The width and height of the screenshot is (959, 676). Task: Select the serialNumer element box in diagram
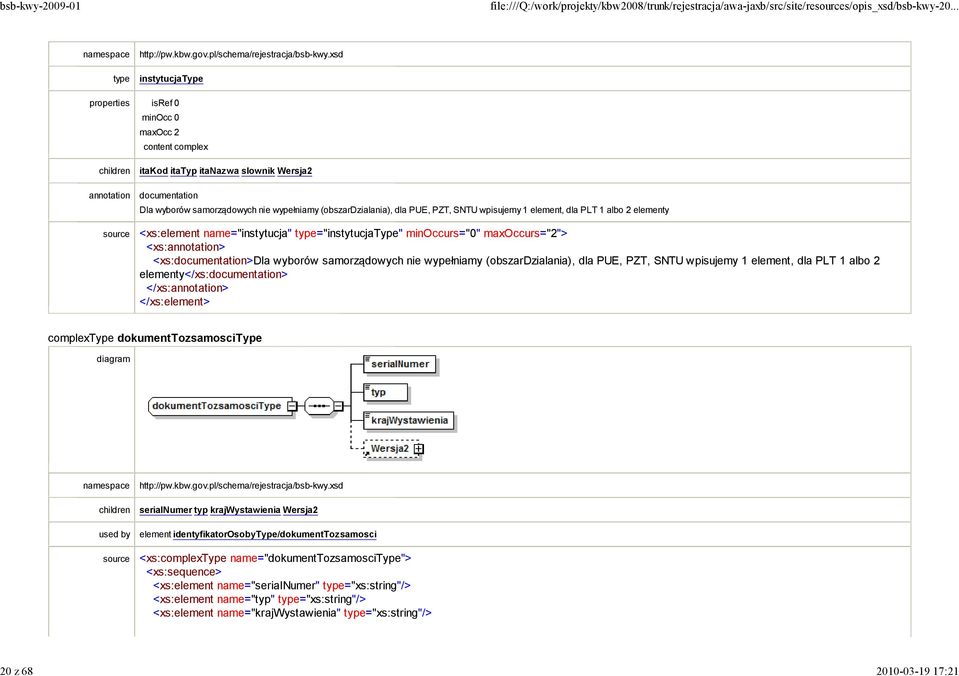coord(400,364)
